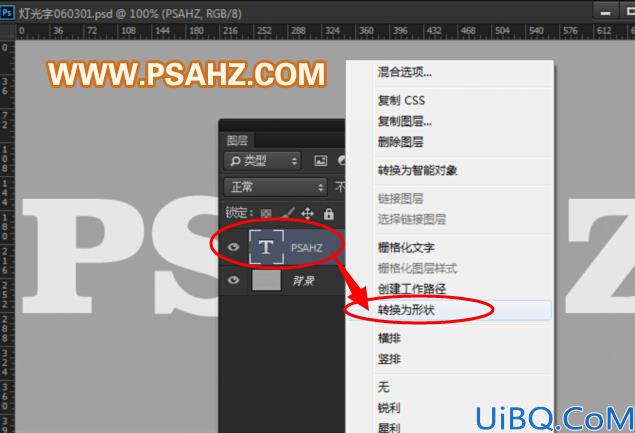Choose 转换为智能对象 menu entry
This screenshot has height=433, width=635.
[x=418, y=170]
